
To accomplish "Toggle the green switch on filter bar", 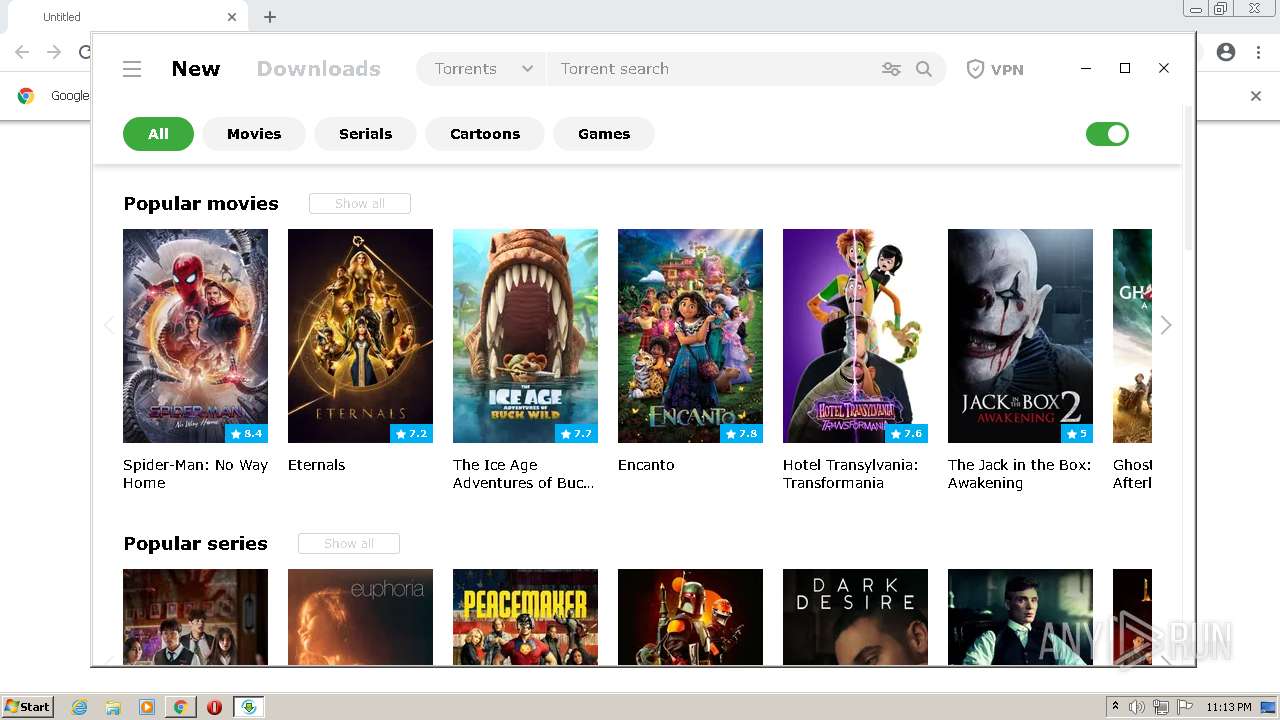I will [1107, 134].
